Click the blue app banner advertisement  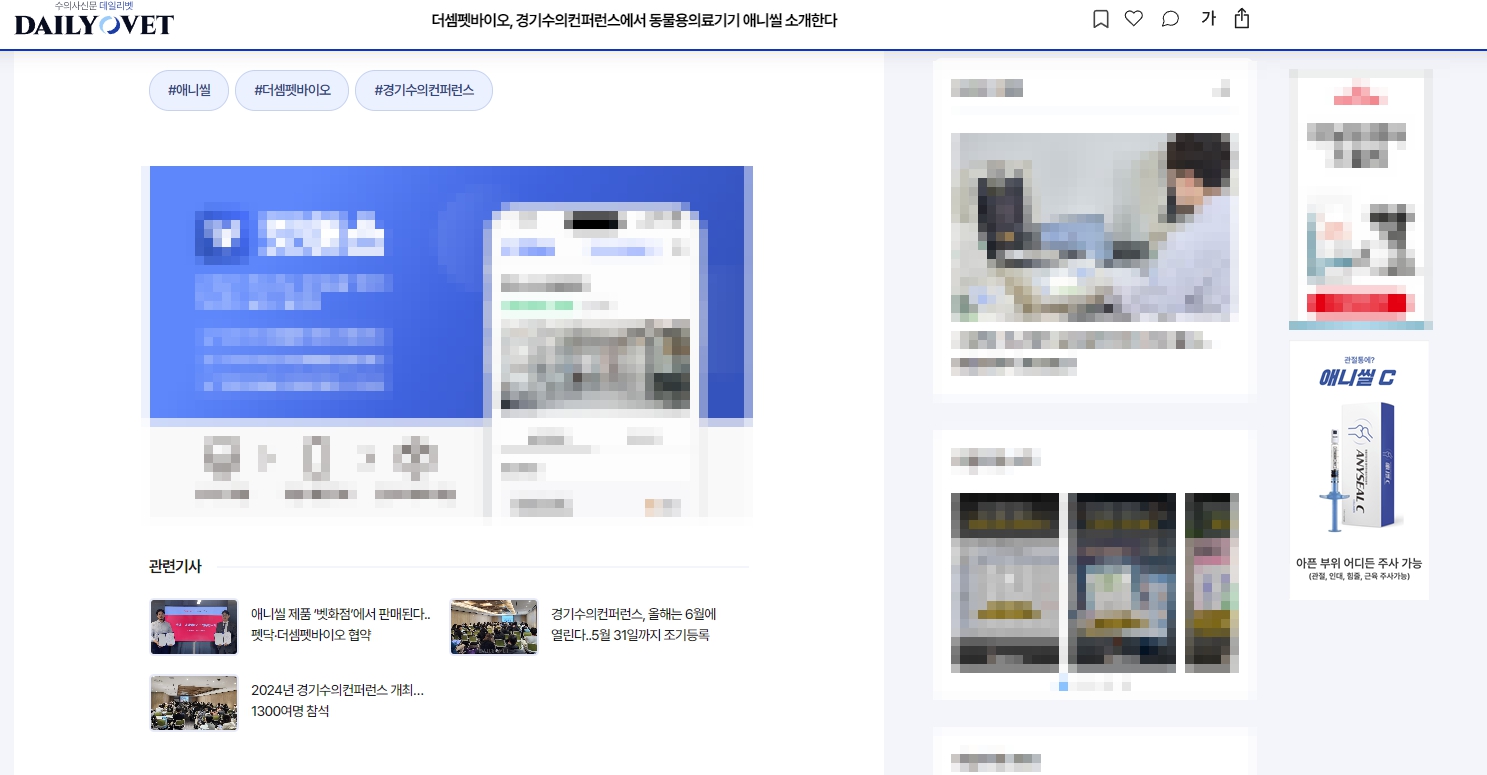(x=451, y=342)
